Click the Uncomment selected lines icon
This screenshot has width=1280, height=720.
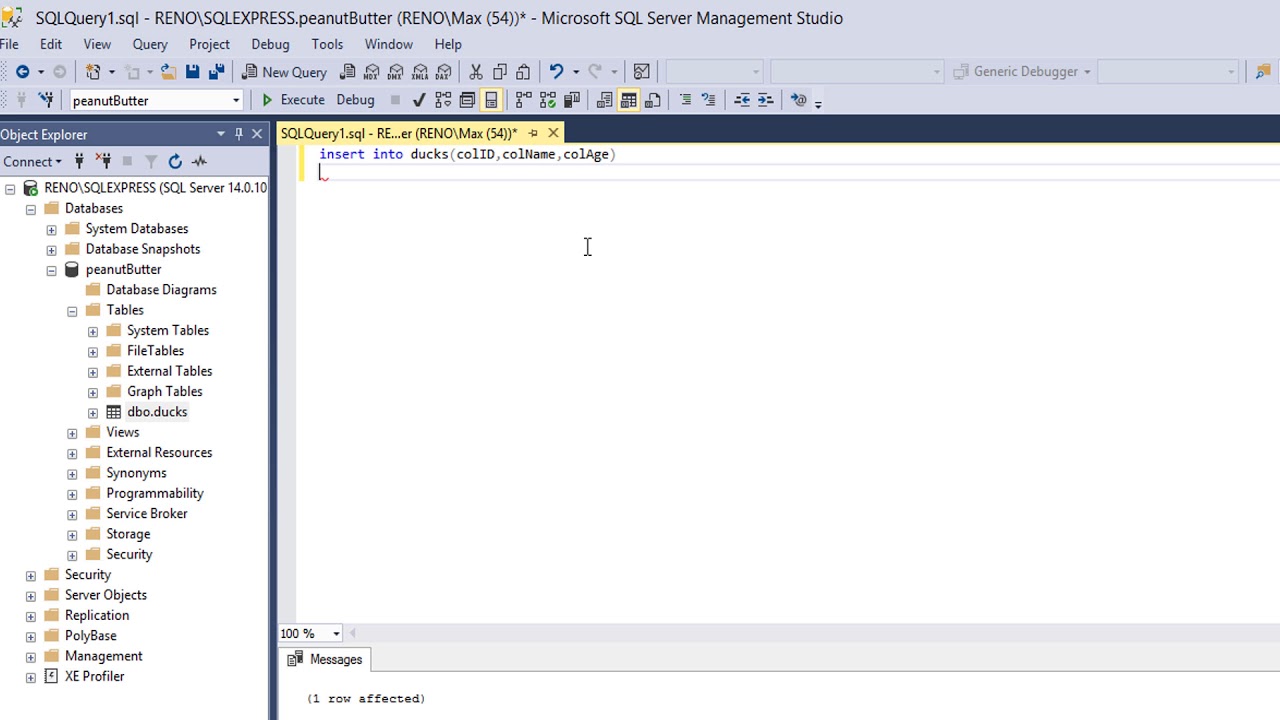point(709,100)
